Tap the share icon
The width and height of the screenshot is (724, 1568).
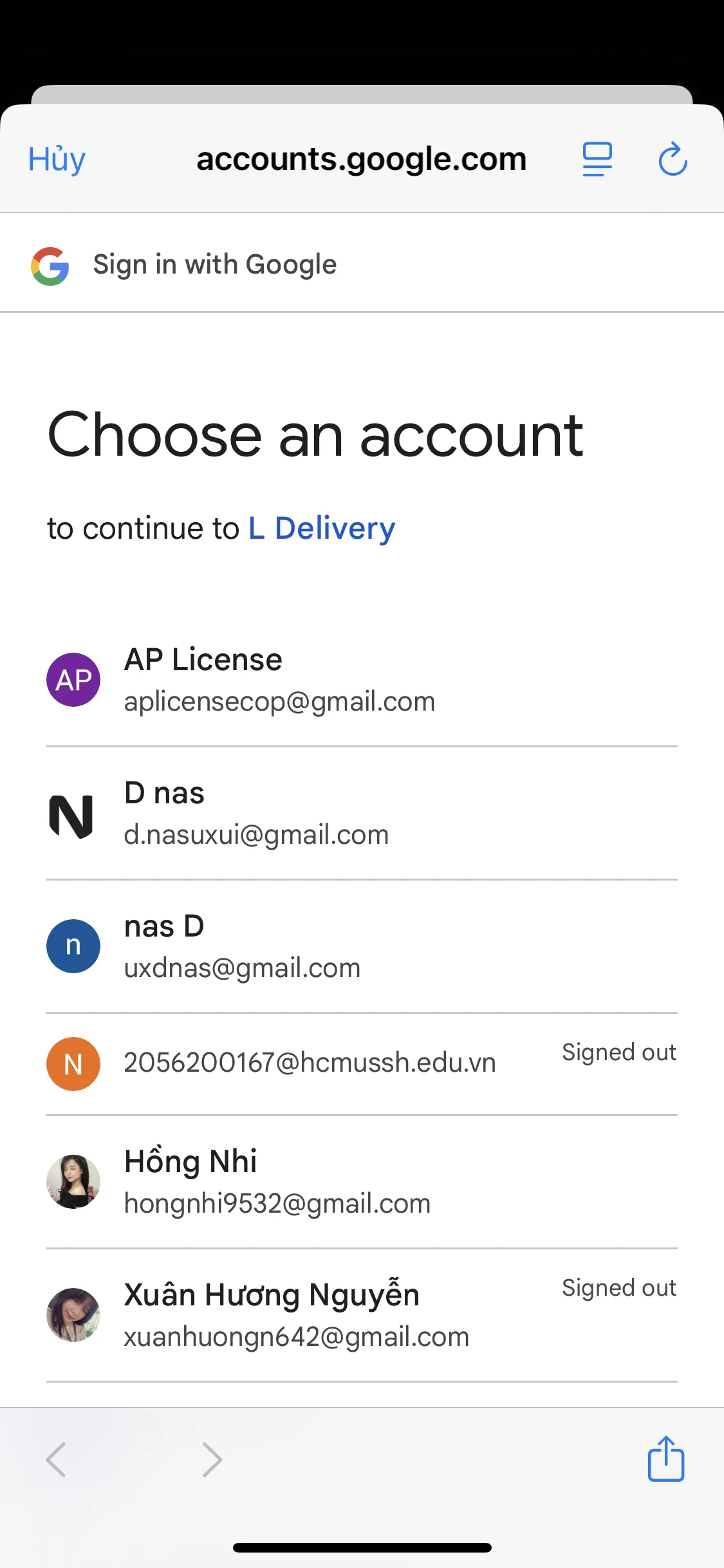coord(665,1459)
